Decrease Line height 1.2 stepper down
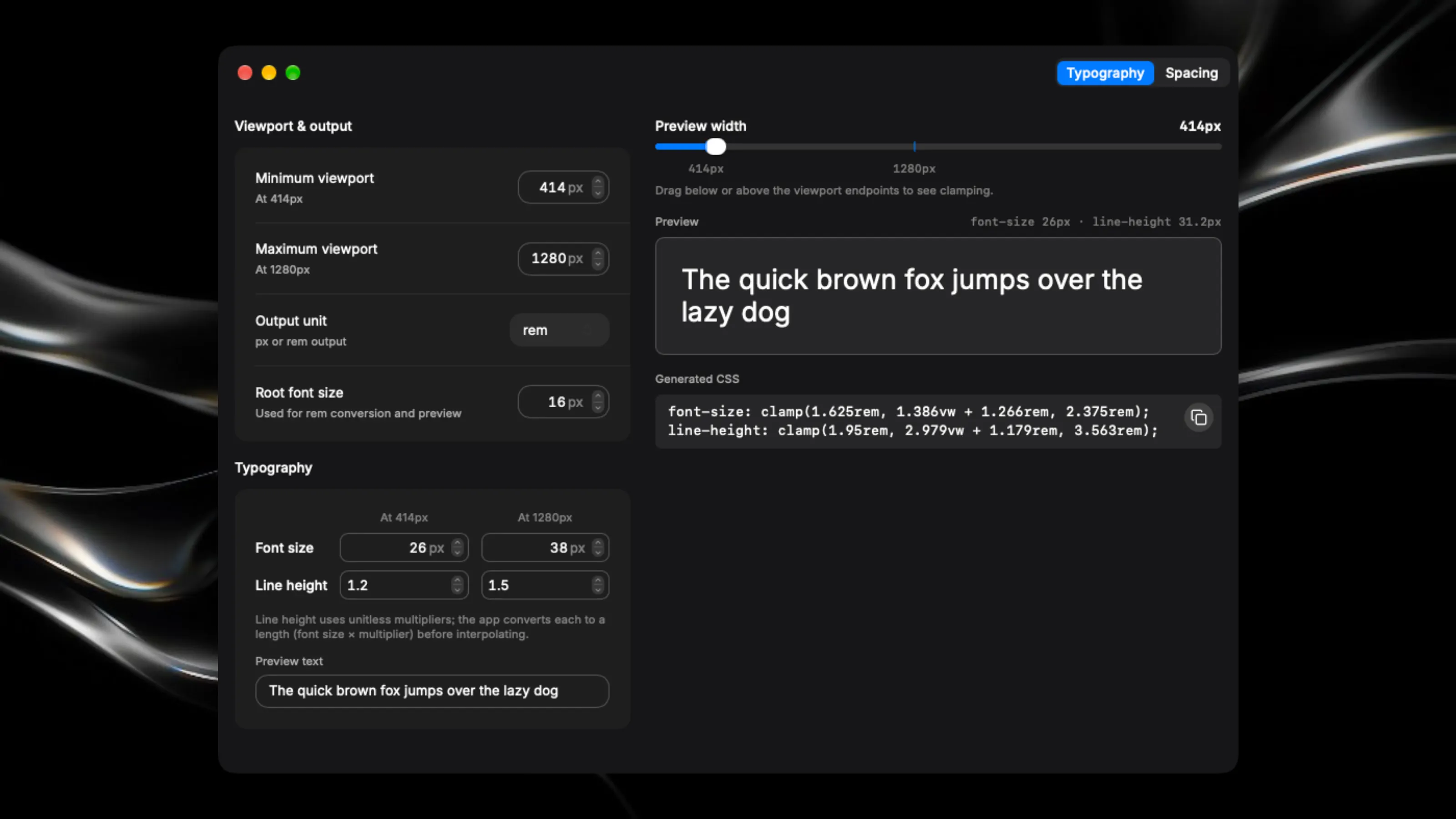The width and height of the screenshot is (1456, 819). (457, 591)
